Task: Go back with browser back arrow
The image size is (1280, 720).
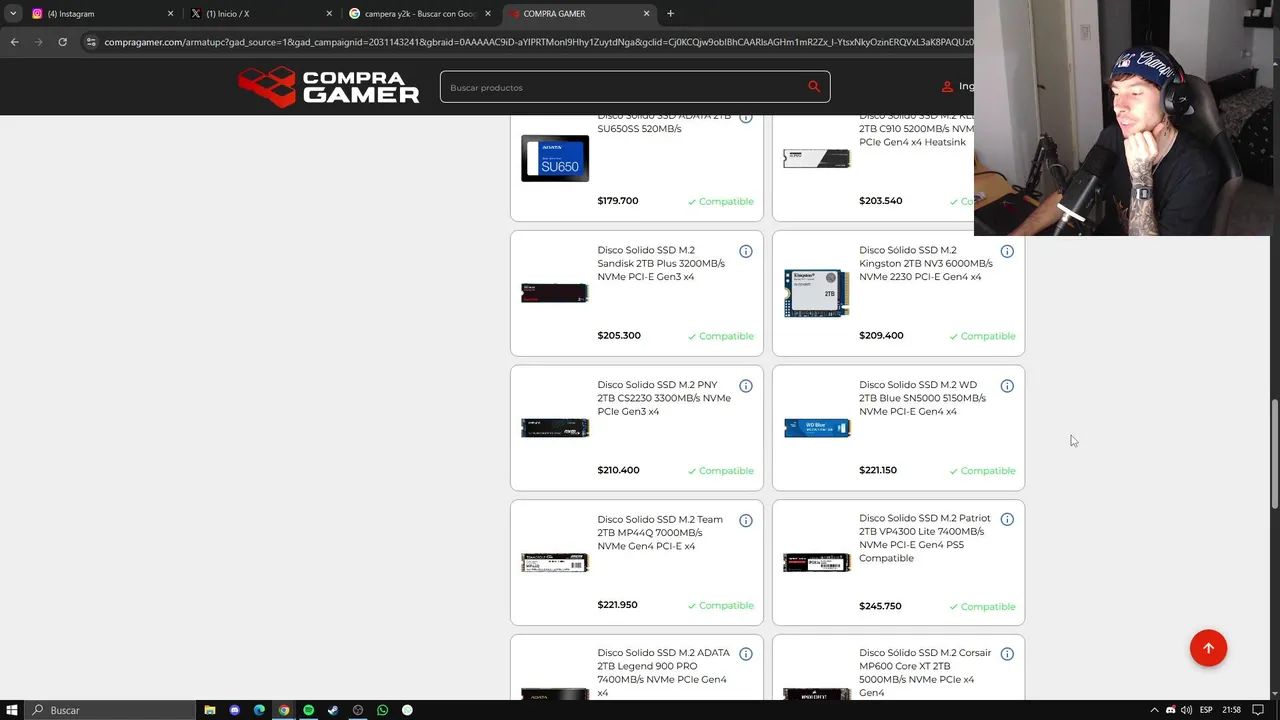Action: coord(14,42)
